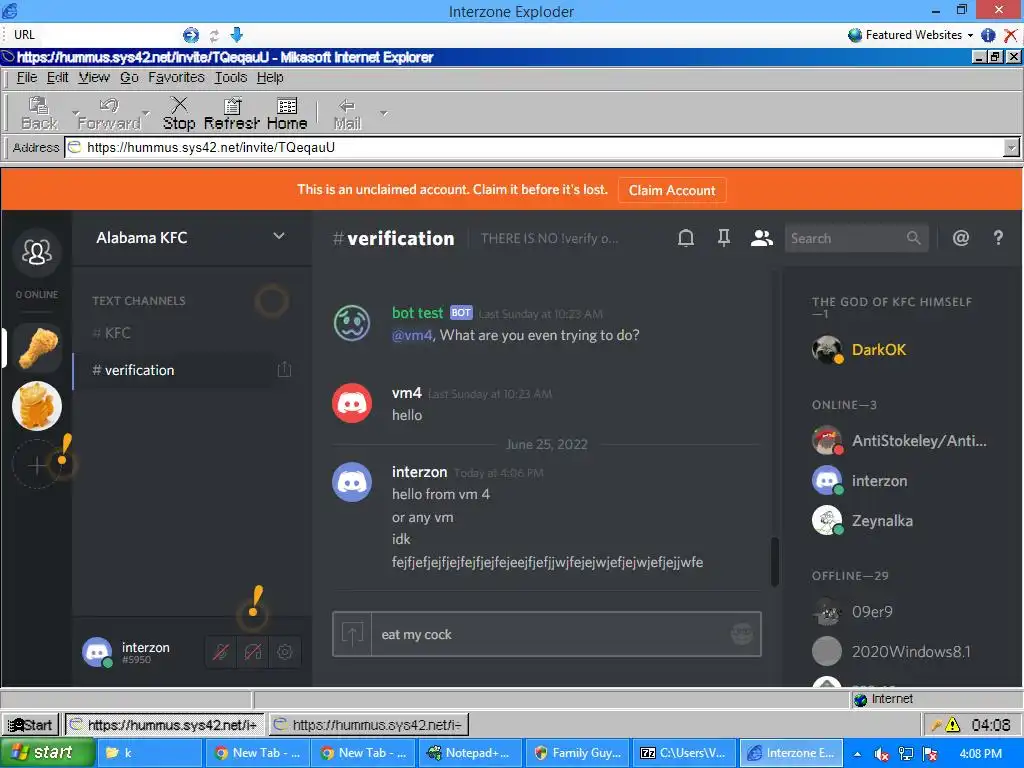Open the Go menu
Screen dimensions: 1024x768
(x=129, y=78)
